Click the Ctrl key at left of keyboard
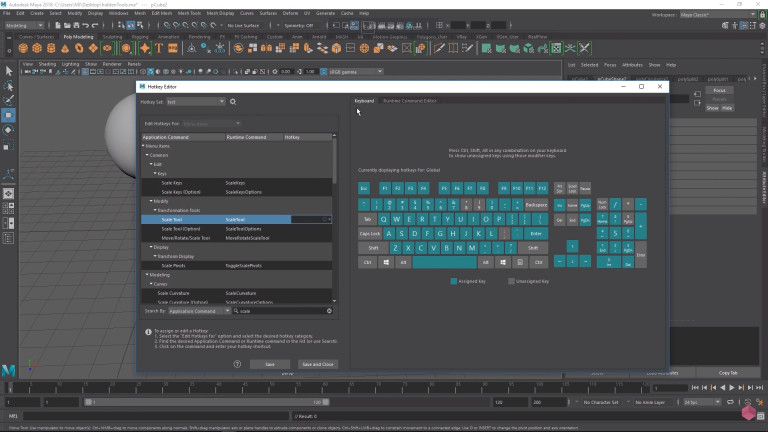This screenshot has height=432, width=768. pos(367,263)
